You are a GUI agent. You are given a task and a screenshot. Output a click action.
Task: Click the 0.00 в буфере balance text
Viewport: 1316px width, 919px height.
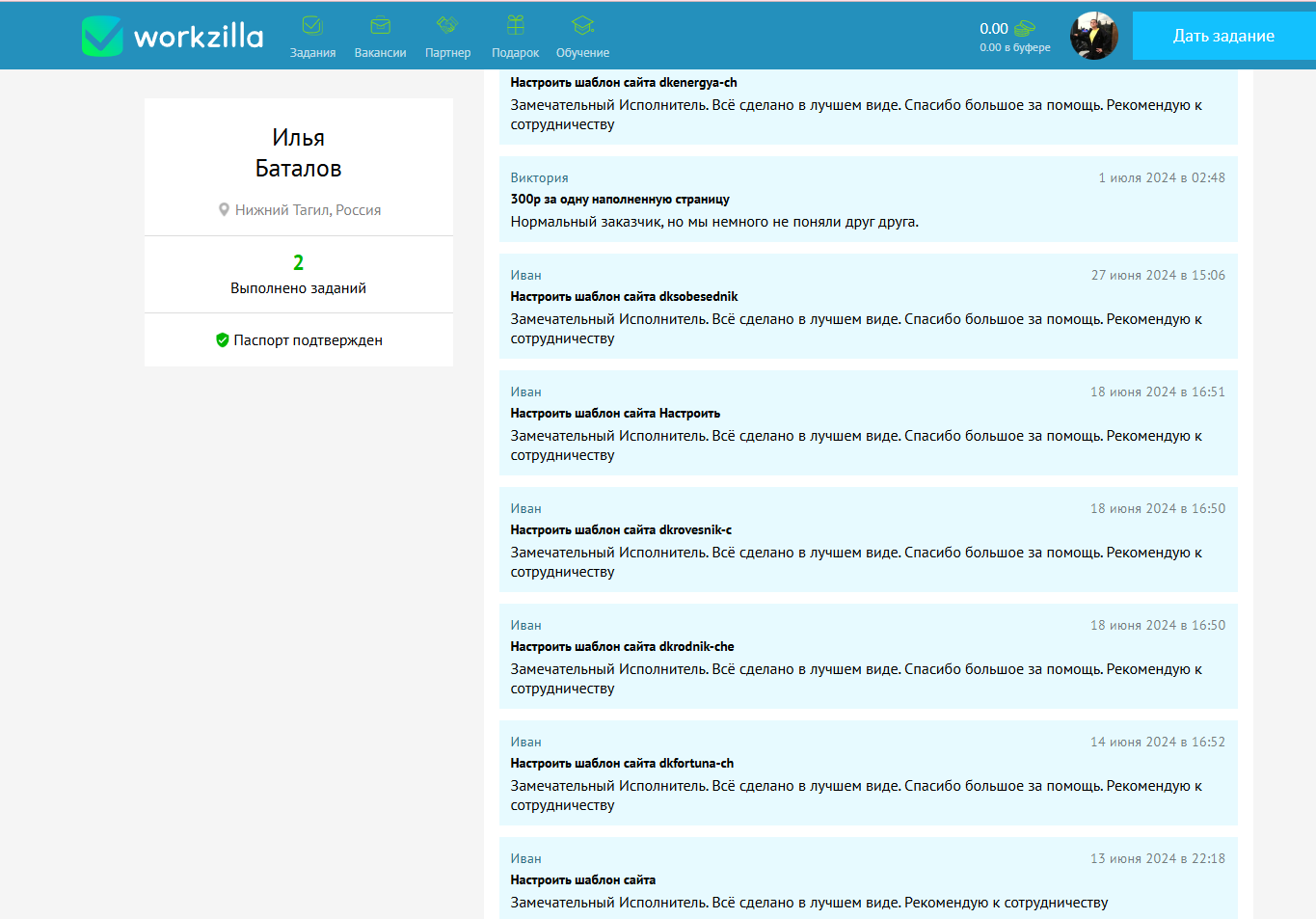click(1014, 47)
